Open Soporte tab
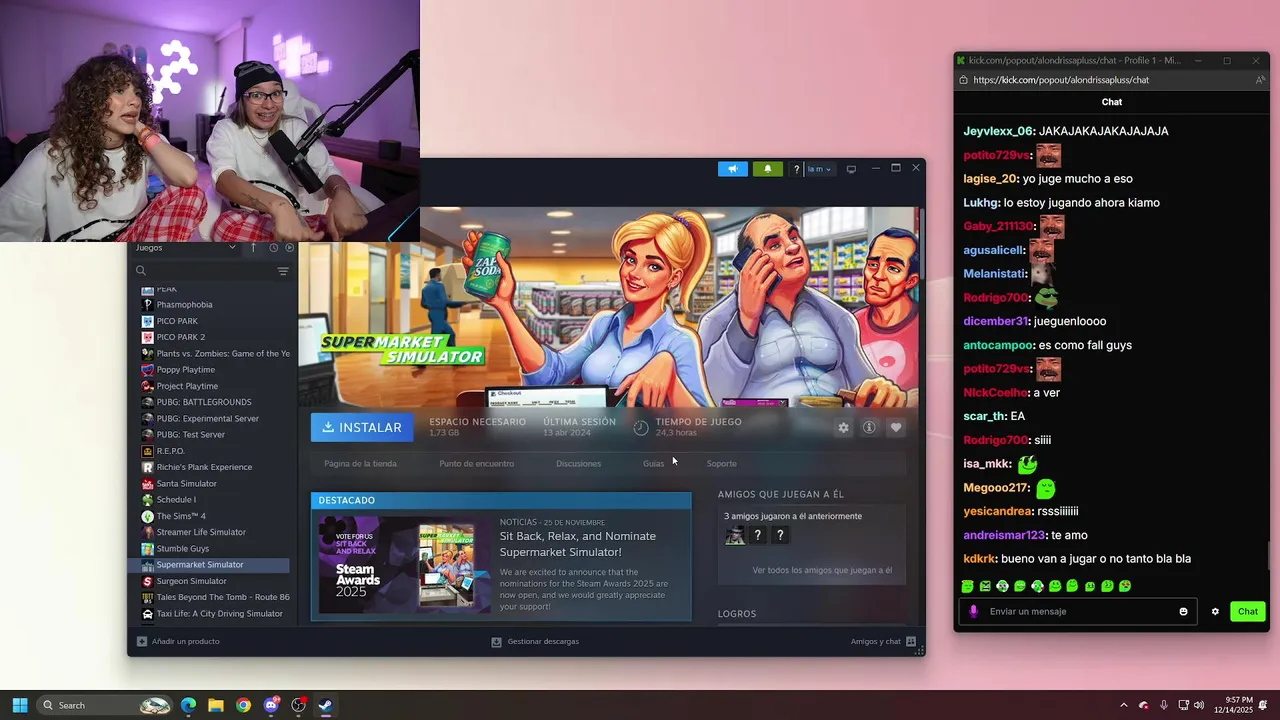Image resolution: width=1280 pixels, height=720 pixels. click(721, 463)
